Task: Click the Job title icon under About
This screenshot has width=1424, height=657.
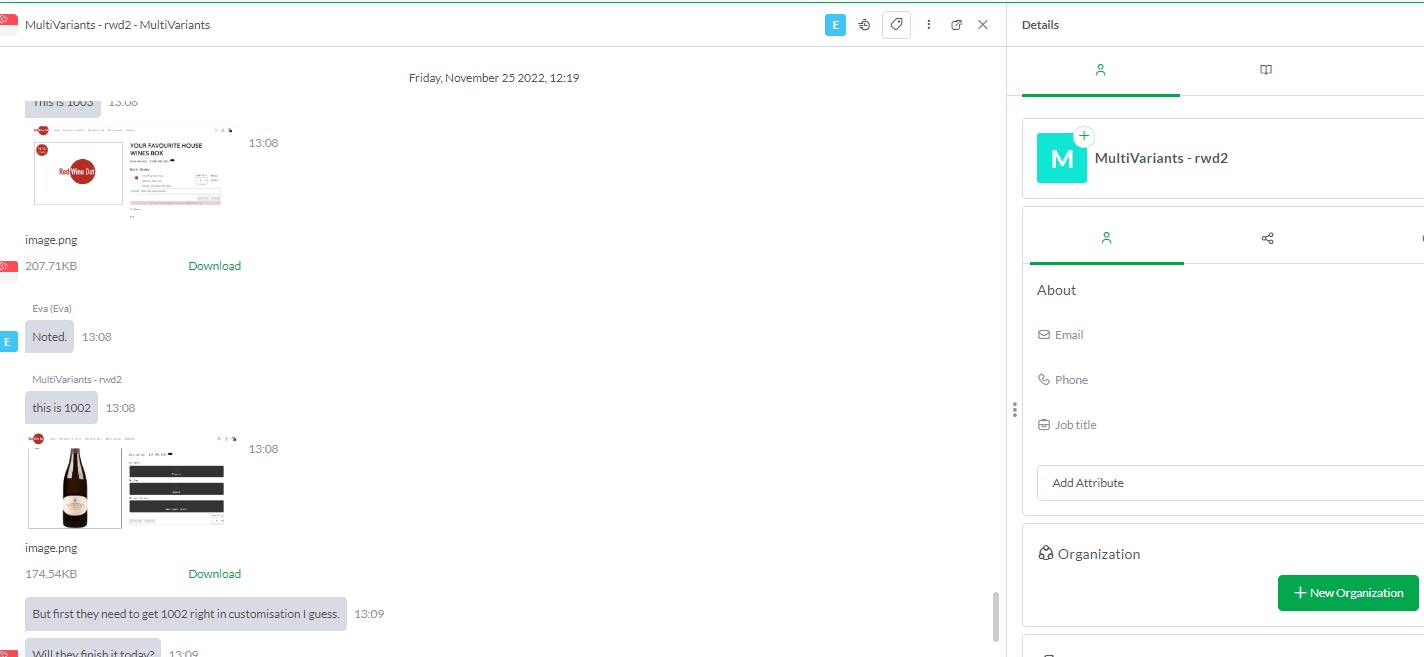Action: [x=1044, y=424]
